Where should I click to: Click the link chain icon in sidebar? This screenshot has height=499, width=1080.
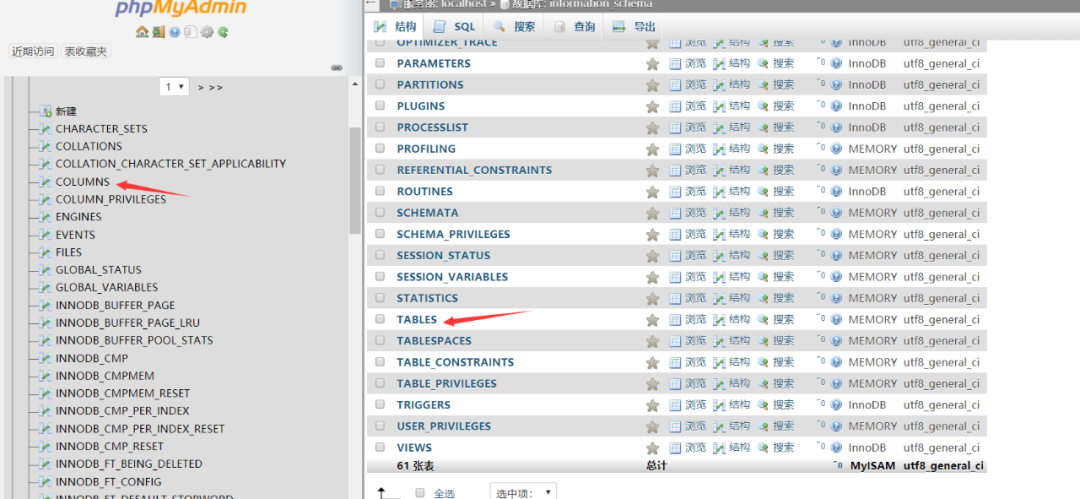(x=337, y=68)
